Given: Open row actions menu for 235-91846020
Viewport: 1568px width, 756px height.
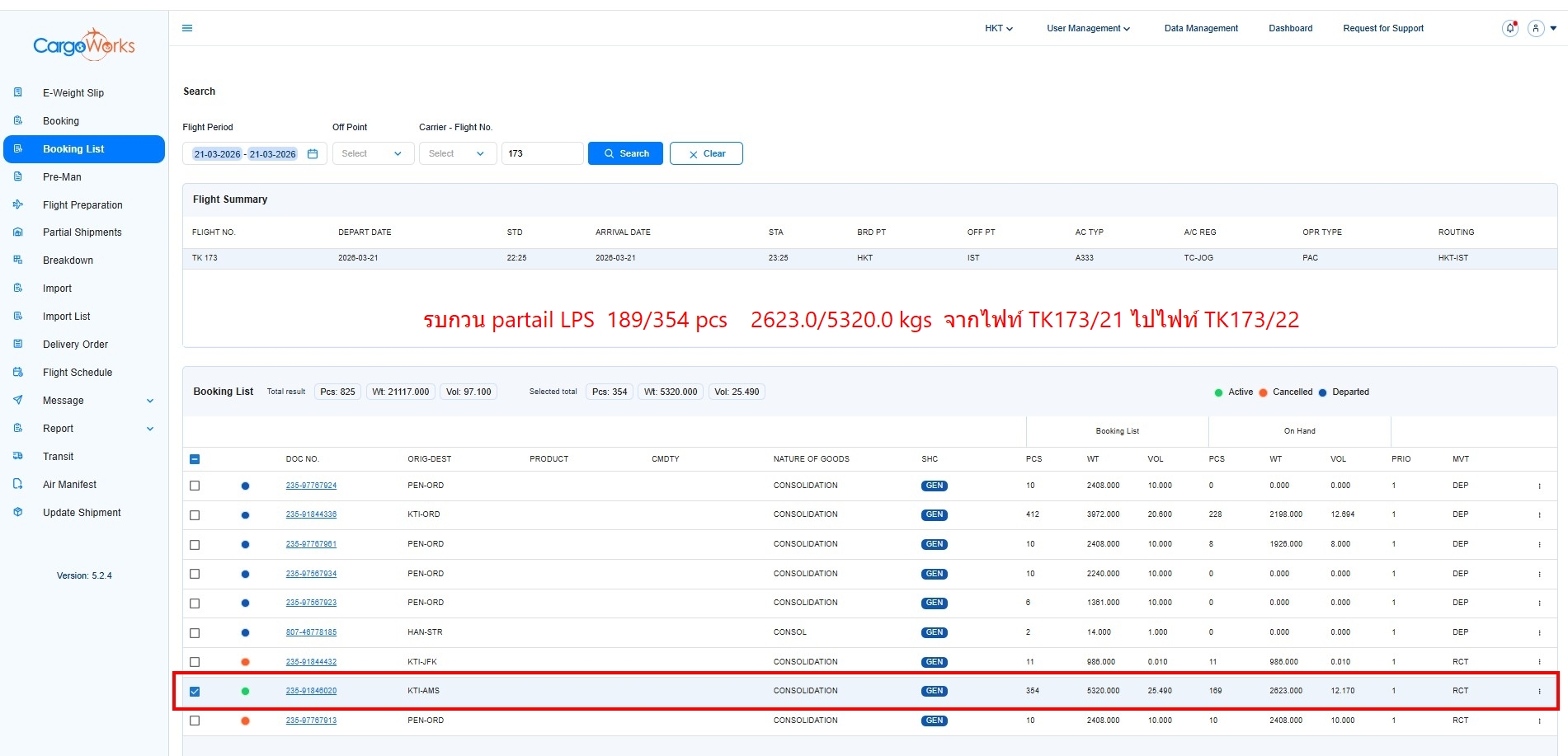Looking at the screenshot, I should coord(1539,692).
